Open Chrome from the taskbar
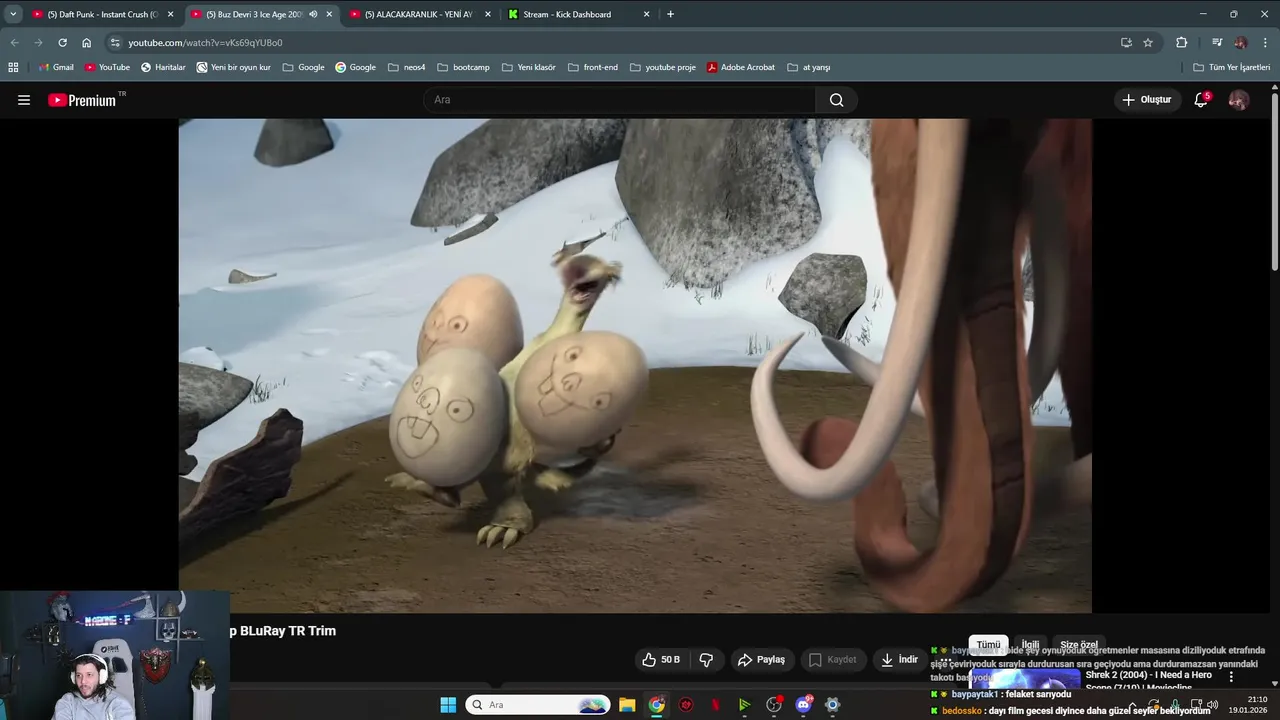The image size is (1280, 720). pyautogui.click(x=656, y=705)
